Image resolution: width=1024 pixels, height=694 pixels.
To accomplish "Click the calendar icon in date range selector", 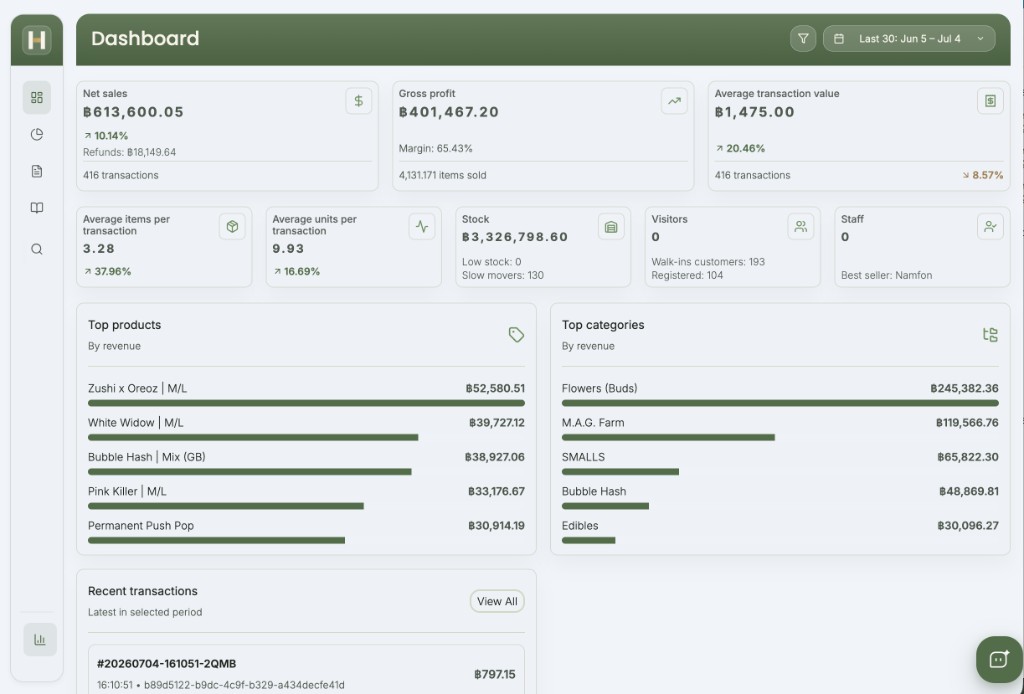I will point(839,39).
